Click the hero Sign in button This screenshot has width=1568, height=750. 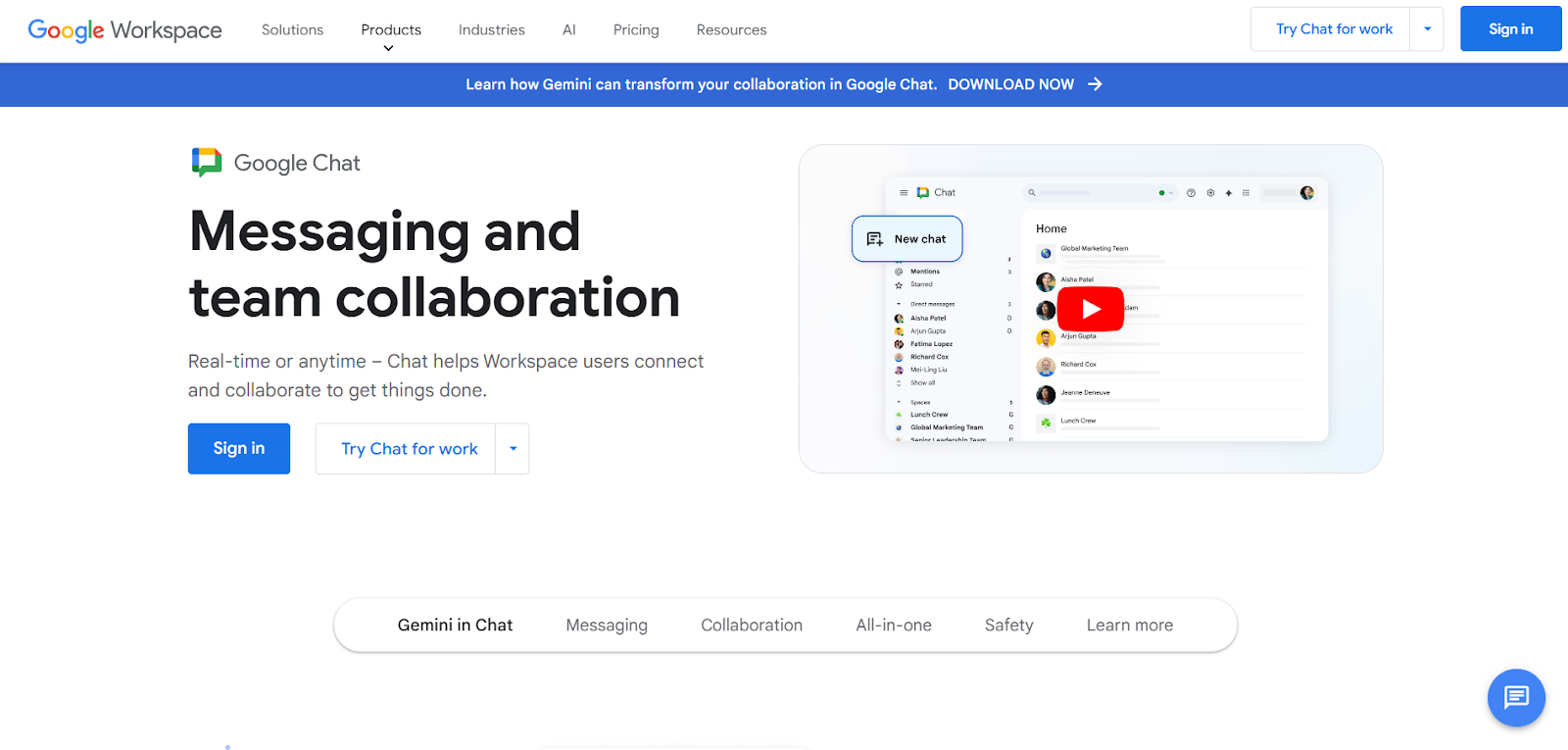[x=239, y=448]
